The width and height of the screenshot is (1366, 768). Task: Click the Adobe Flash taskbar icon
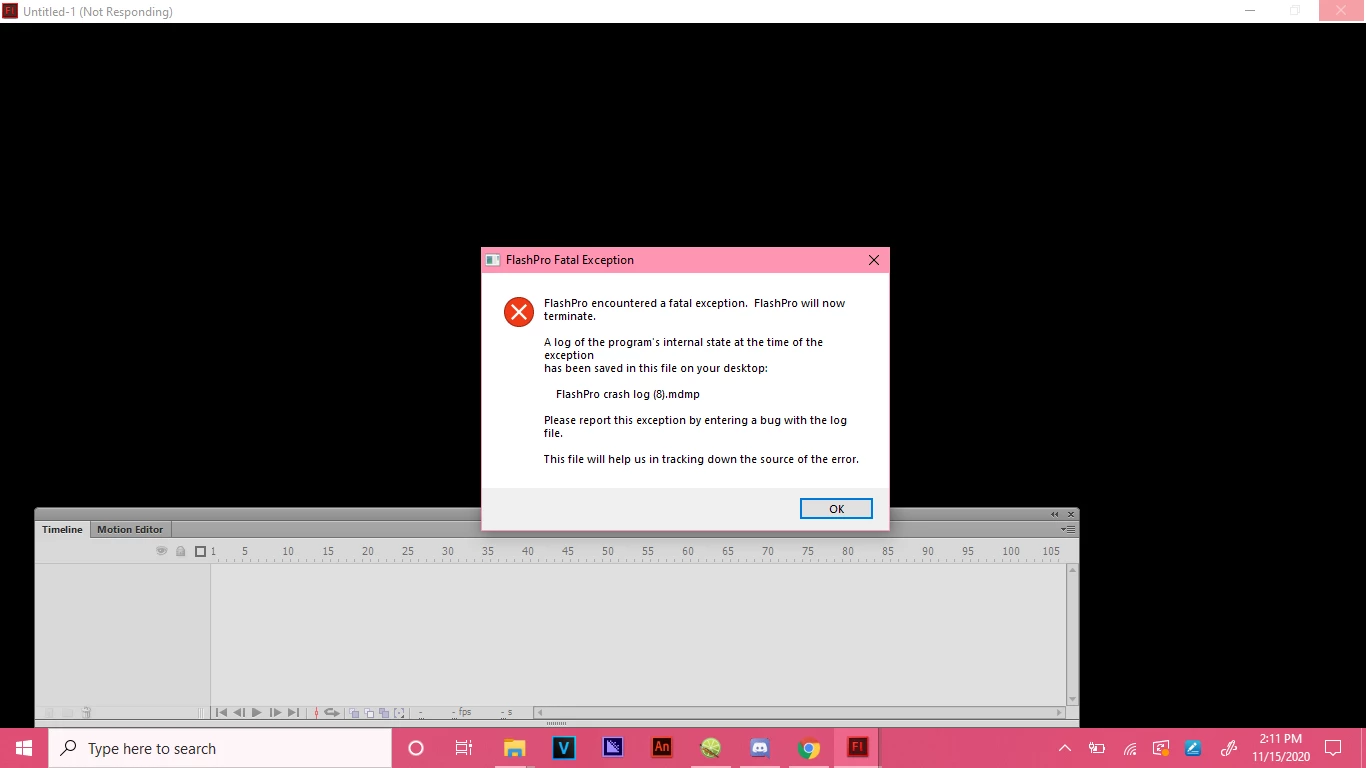[x=858, y=748]
